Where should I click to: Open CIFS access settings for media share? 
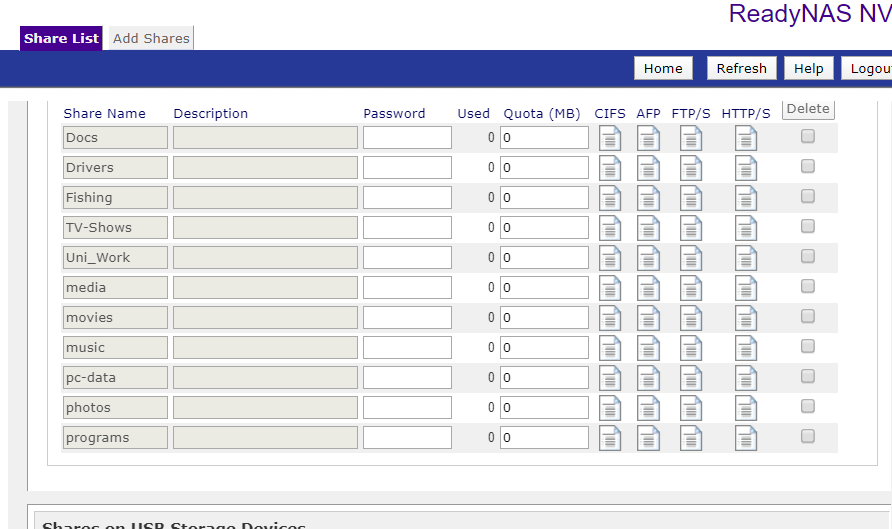point(610,288)
